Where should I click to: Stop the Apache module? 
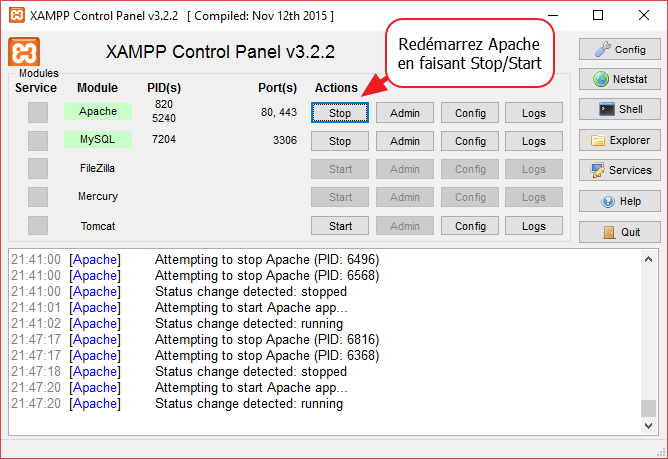click(x=340, y=113)
